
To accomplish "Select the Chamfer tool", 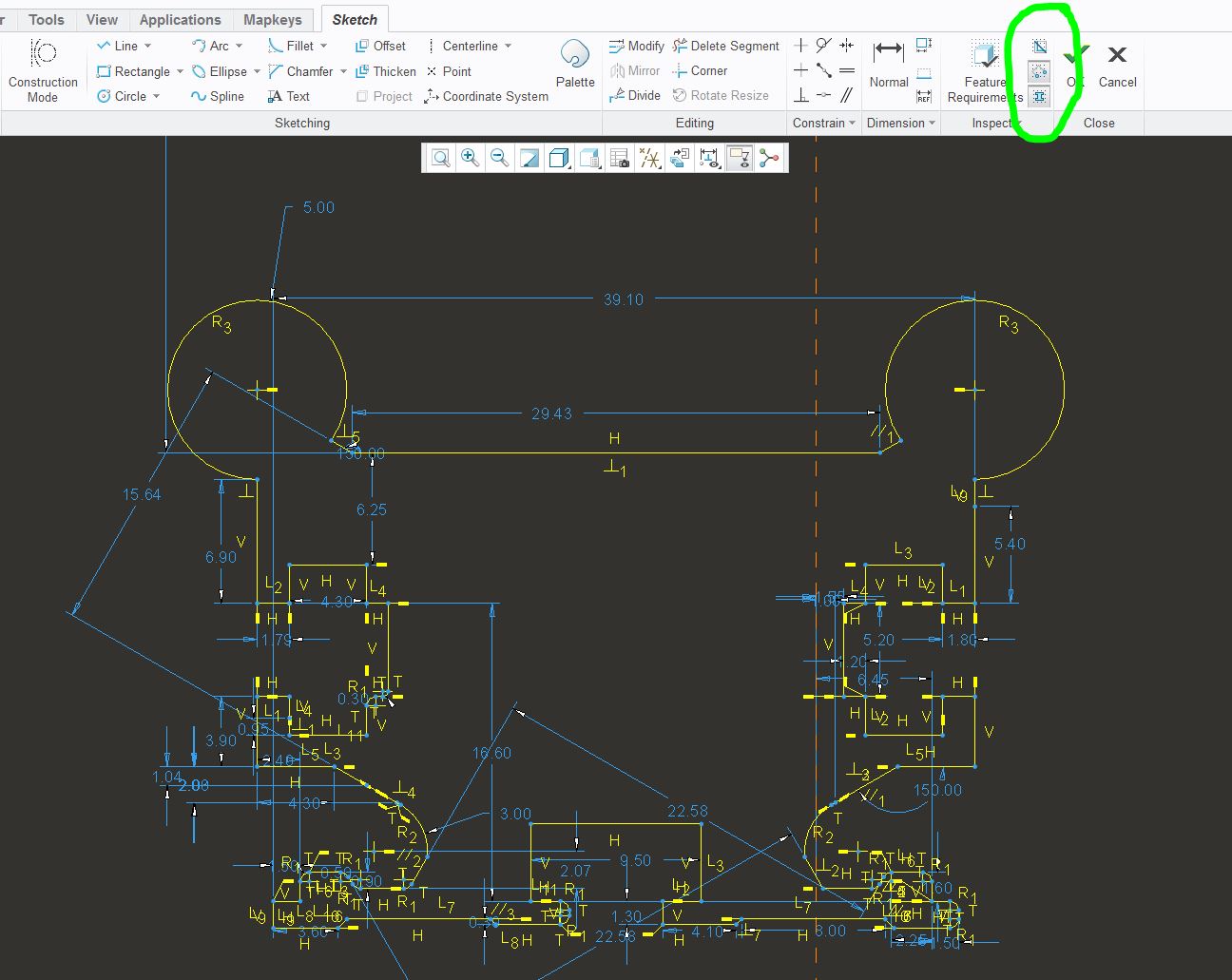I will 300,71.
